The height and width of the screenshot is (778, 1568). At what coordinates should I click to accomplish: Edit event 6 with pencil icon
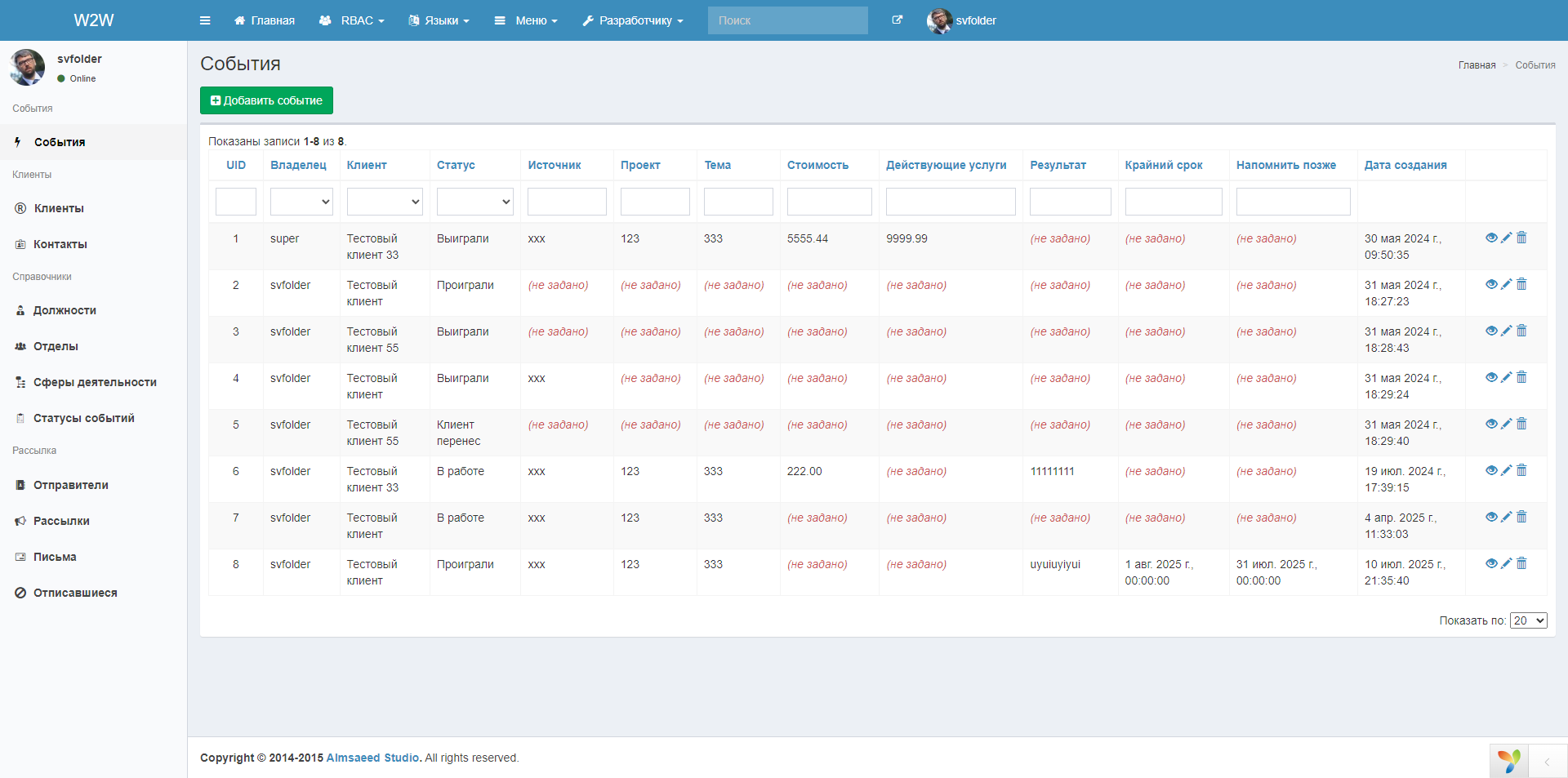(1507, 470)
